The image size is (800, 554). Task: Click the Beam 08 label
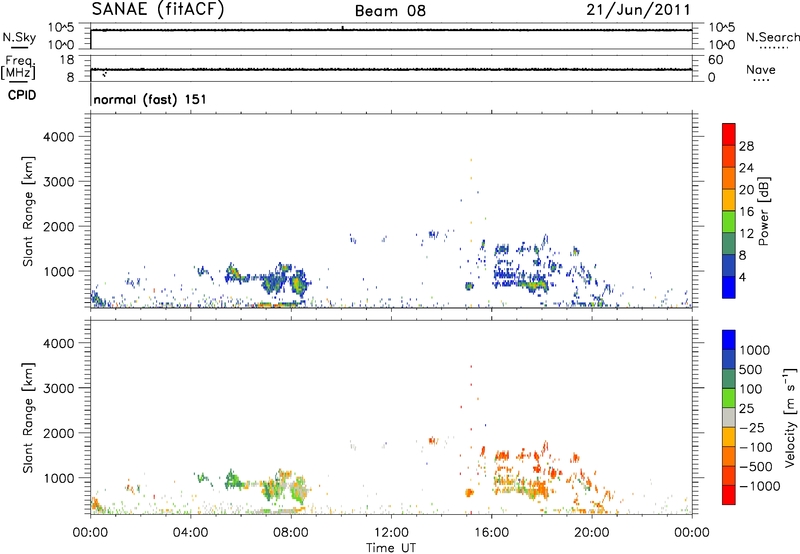pyautogui.click(x=390, y=11)
